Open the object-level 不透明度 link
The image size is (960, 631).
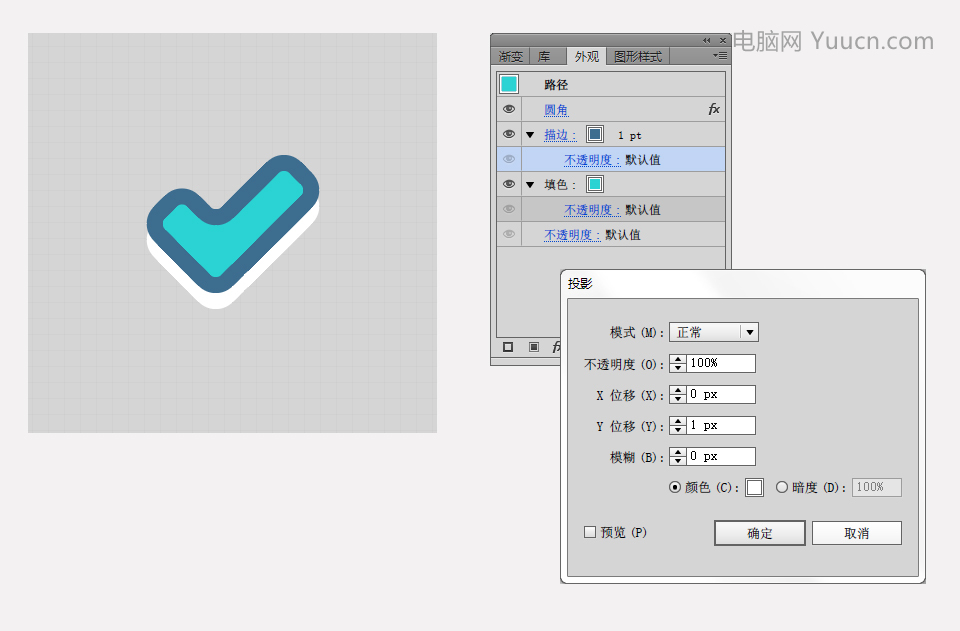tap(572, 235)
